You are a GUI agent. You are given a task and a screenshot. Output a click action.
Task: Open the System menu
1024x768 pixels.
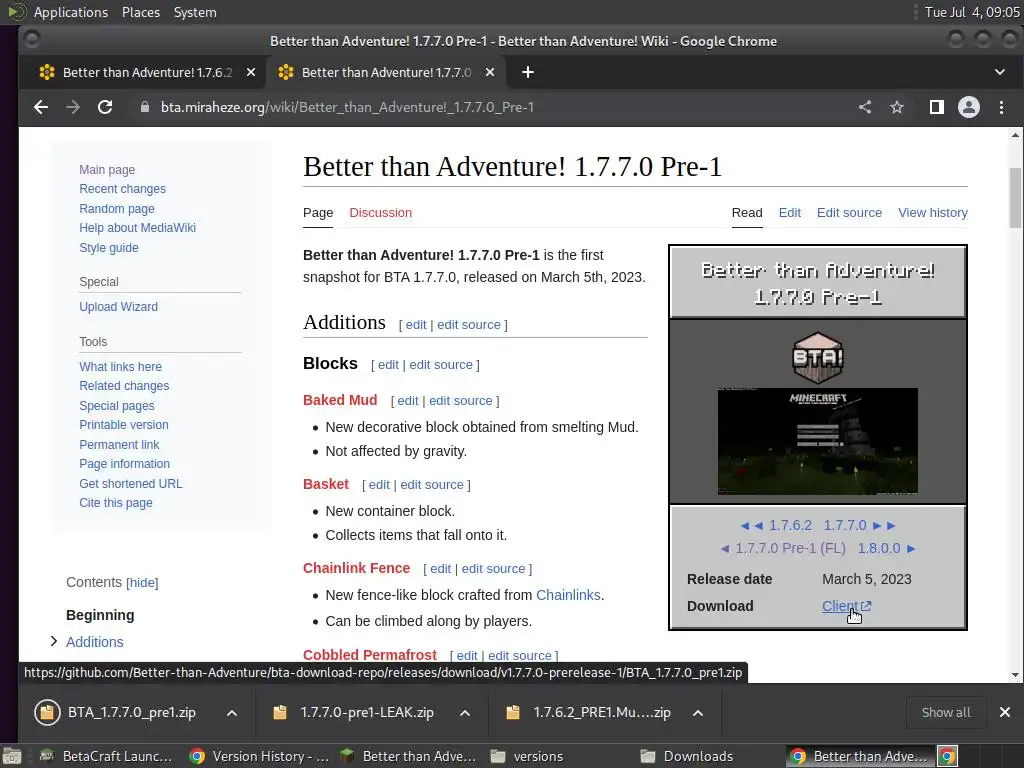coord(195,12)
